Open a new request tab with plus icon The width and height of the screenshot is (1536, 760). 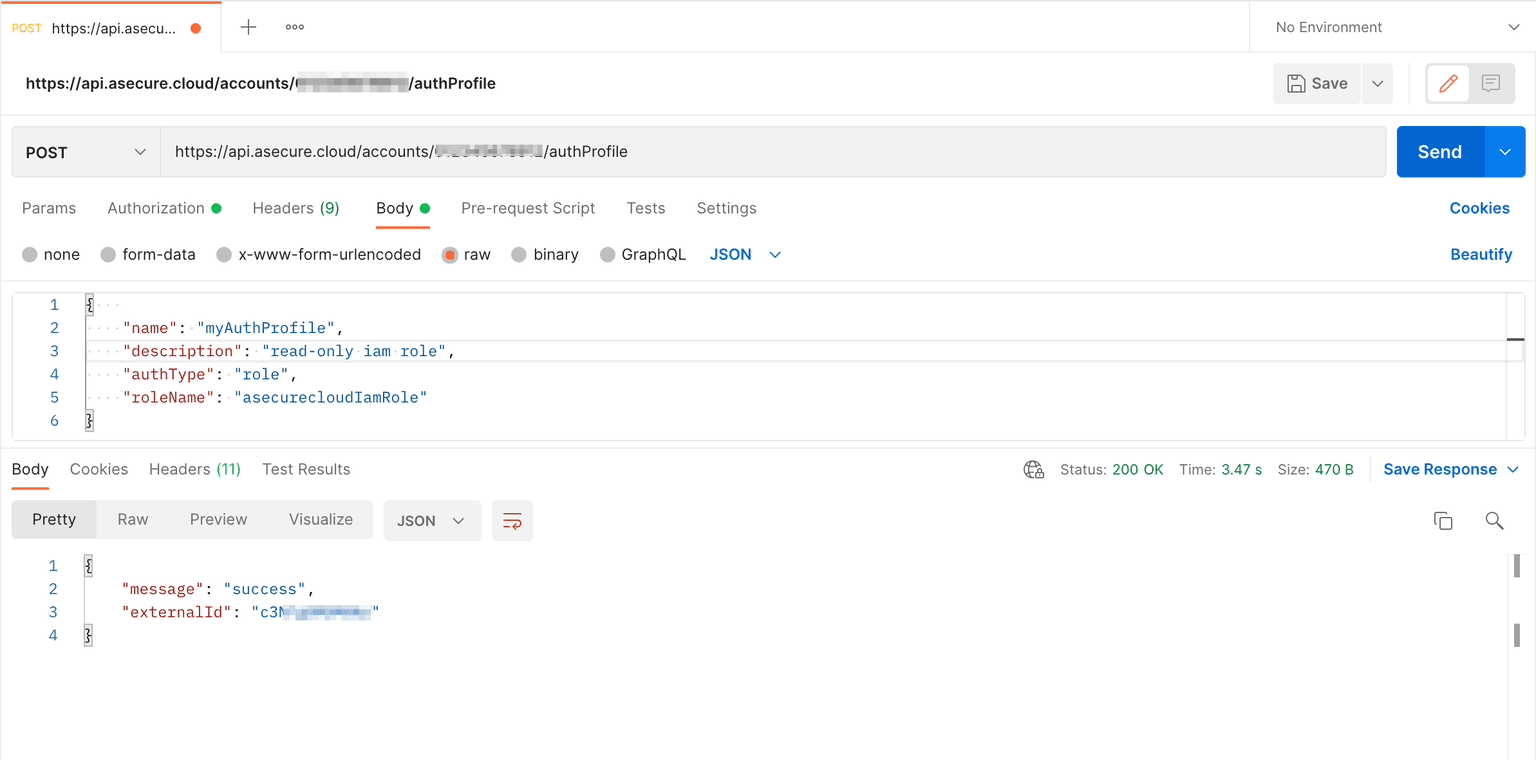(249, 27)
